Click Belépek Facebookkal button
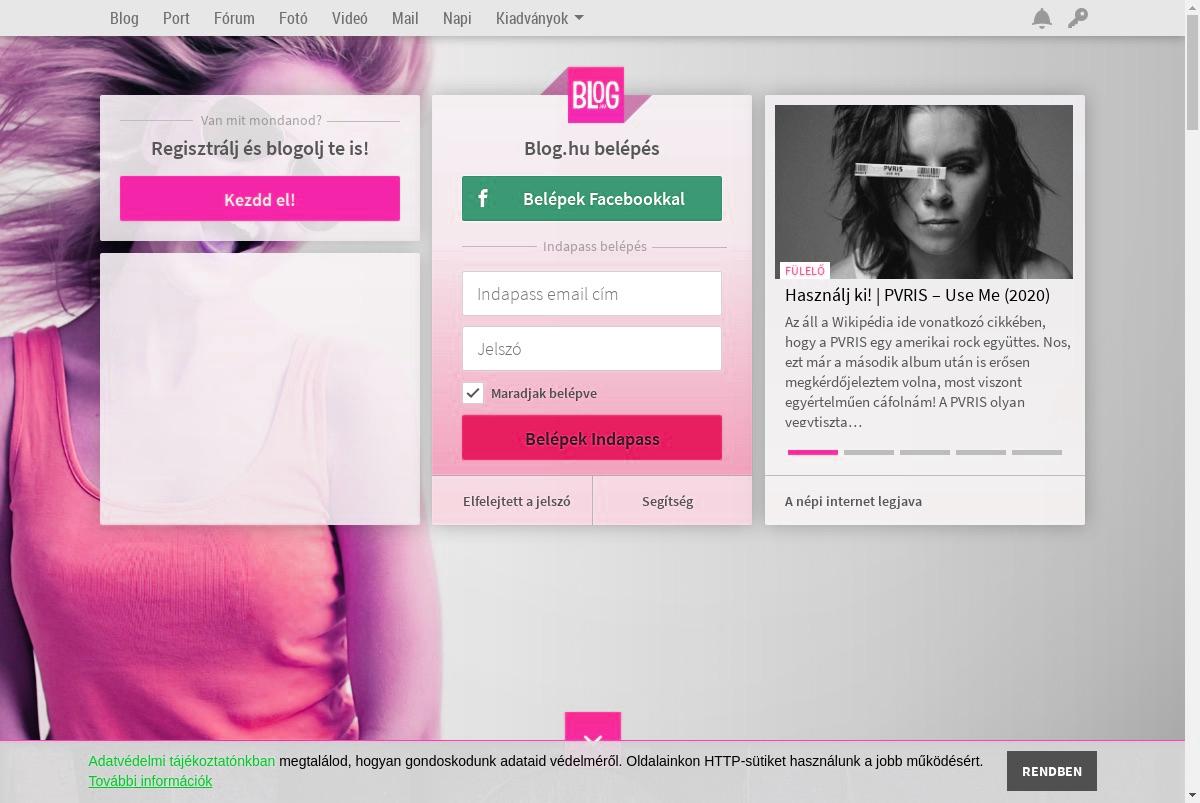 coord(592,198)
